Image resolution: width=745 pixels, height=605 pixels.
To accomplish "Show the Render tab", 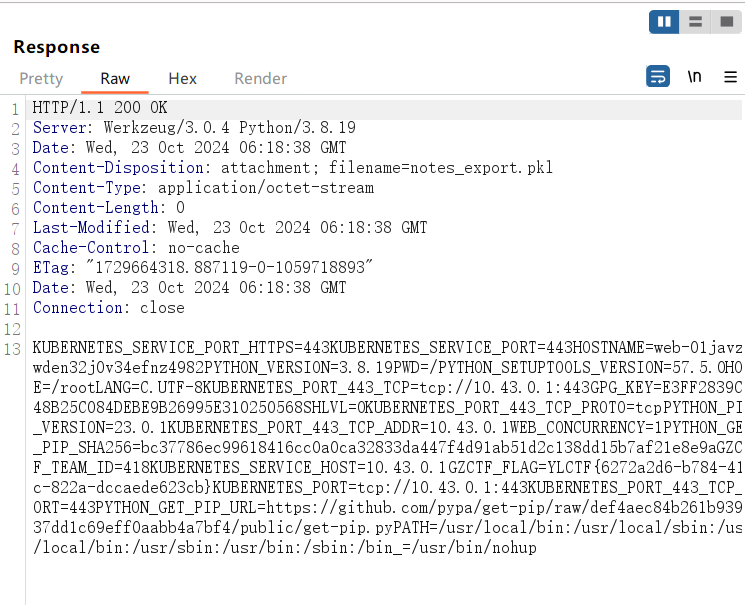I will (x=260, y=78).
